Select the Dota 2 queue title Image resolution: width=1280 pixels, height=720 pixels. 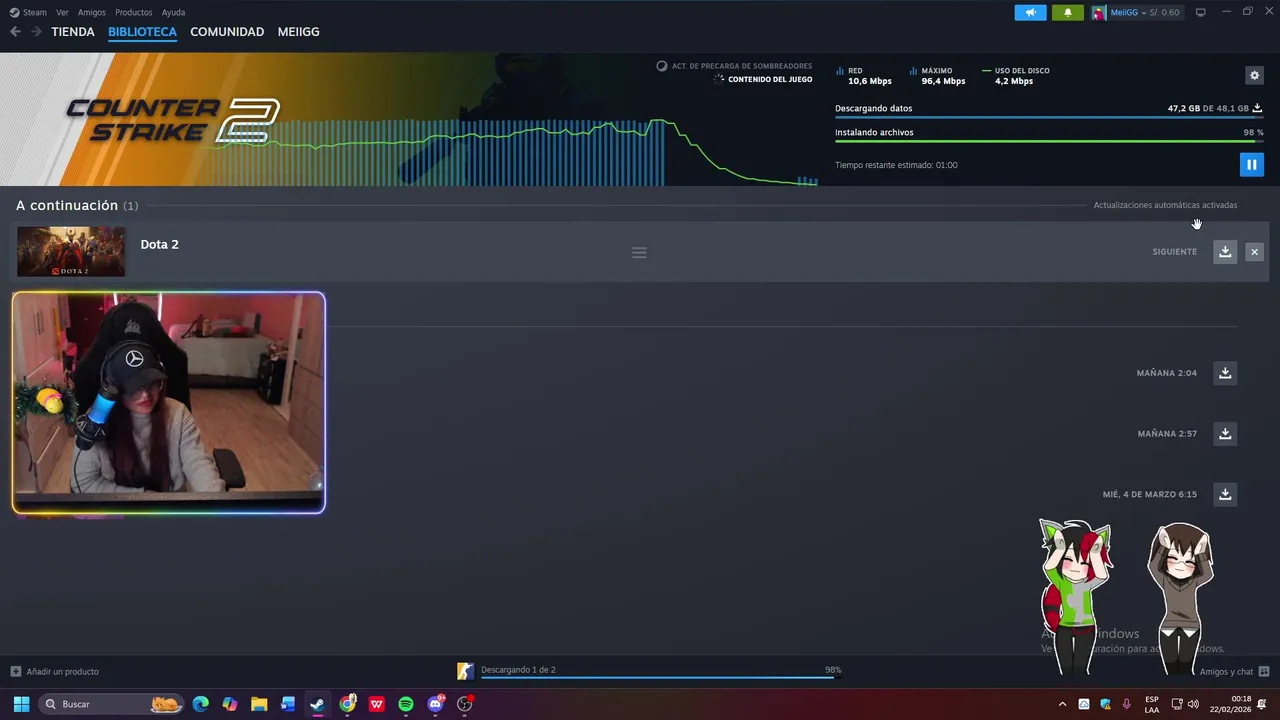pos(159,244)
